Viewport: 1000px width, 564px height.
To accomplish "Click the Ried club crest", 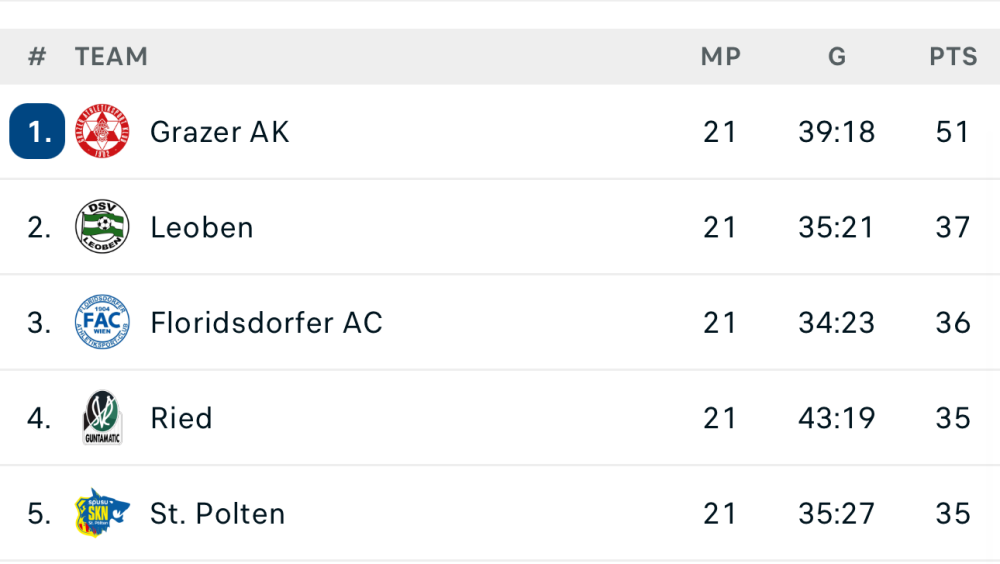I will (103, 418).
